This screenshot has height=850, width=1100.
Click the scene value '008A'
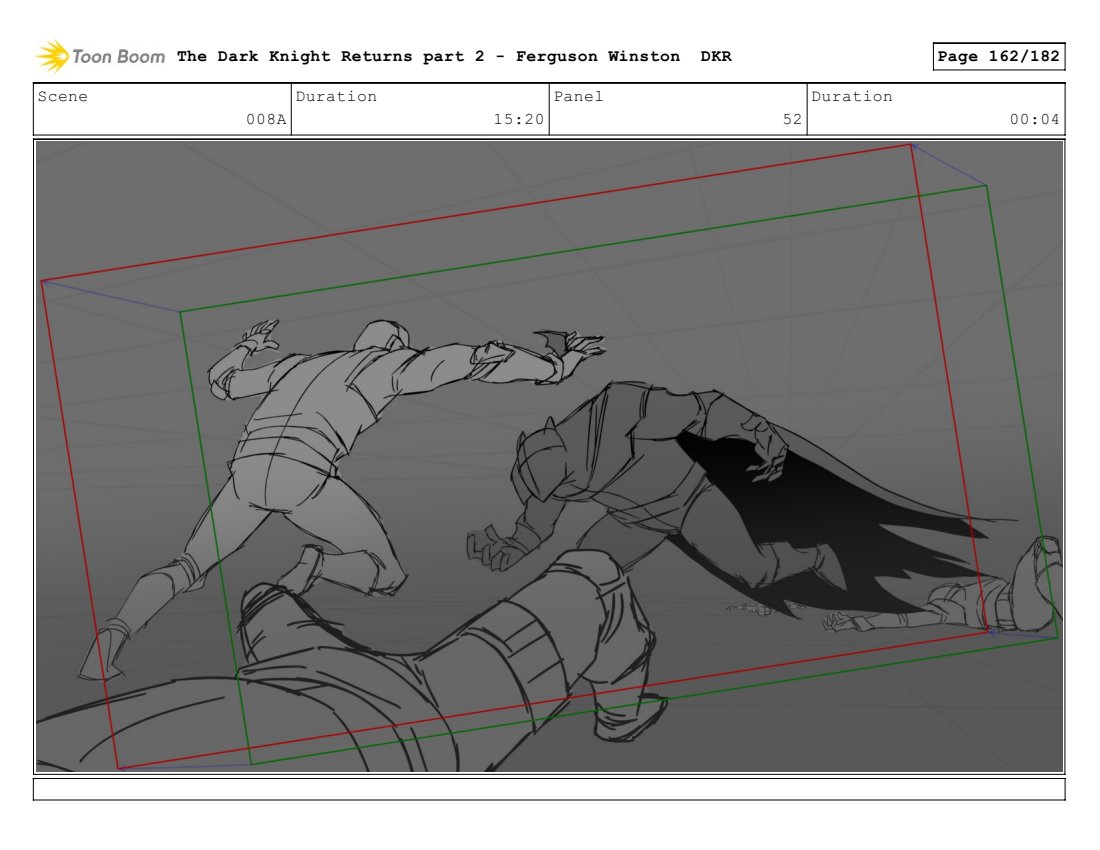point(266,119)
